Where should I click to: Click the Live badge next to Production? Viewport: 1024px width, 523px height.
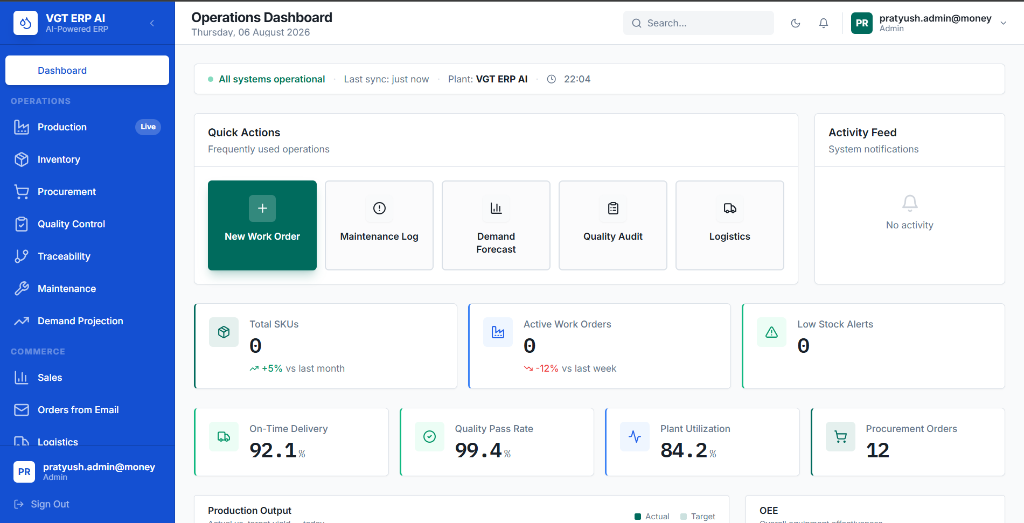(148, 127)
